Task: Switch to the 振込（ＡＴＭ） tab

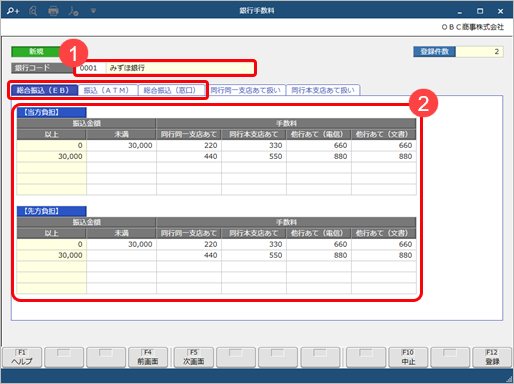Action: click(108, 90)
